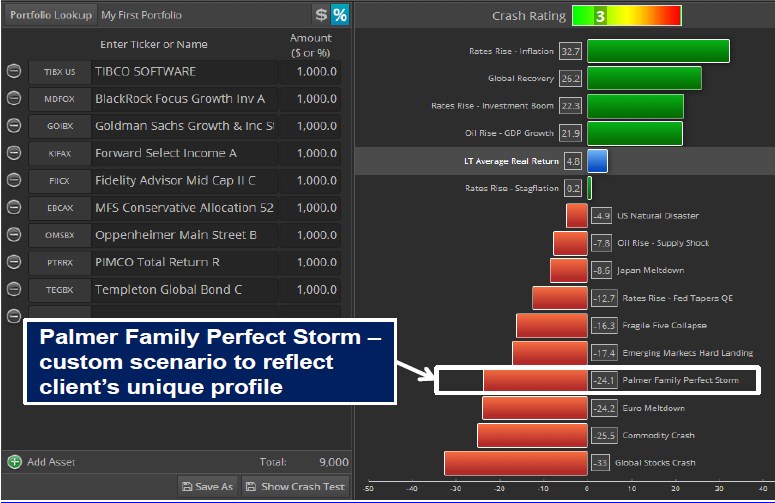Delete the Forward Select Income A row

click(14, 153)
